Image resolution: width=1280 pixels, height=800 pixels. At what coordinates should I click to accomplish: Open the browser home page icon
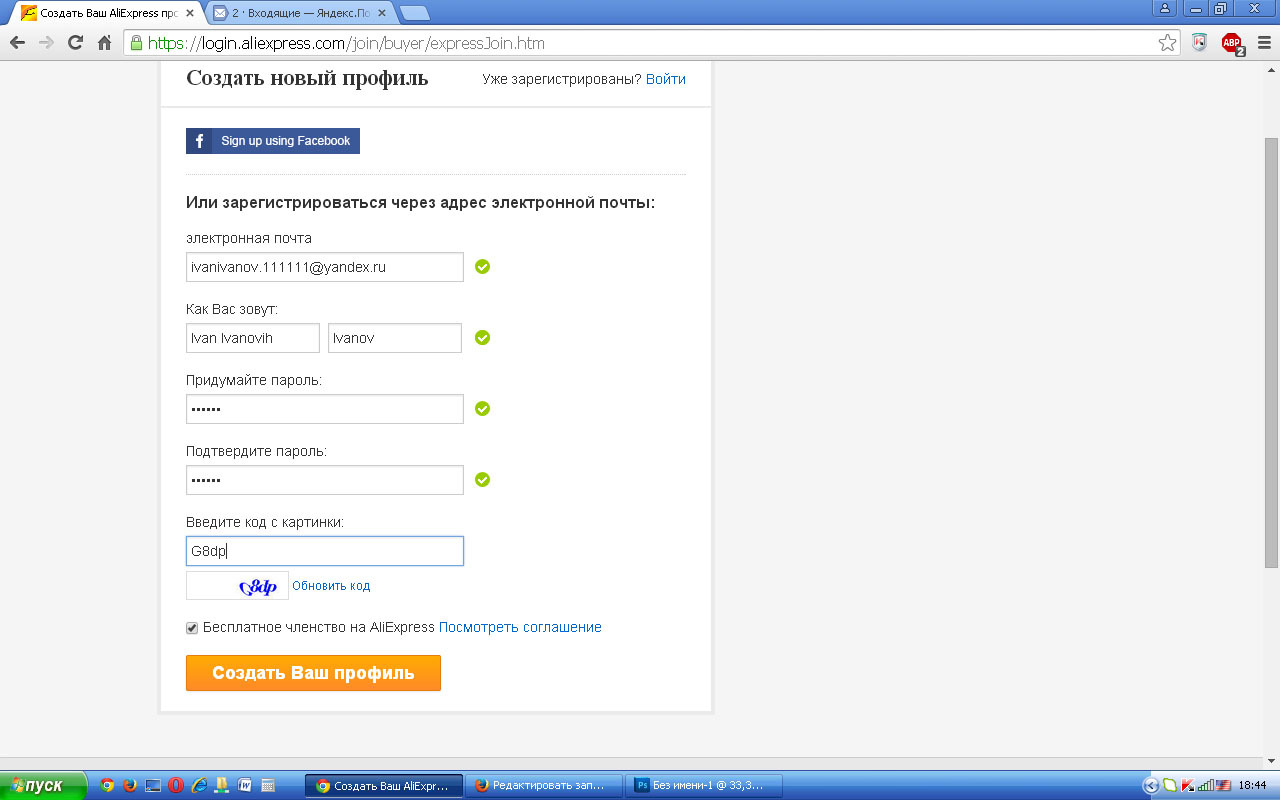104,43
